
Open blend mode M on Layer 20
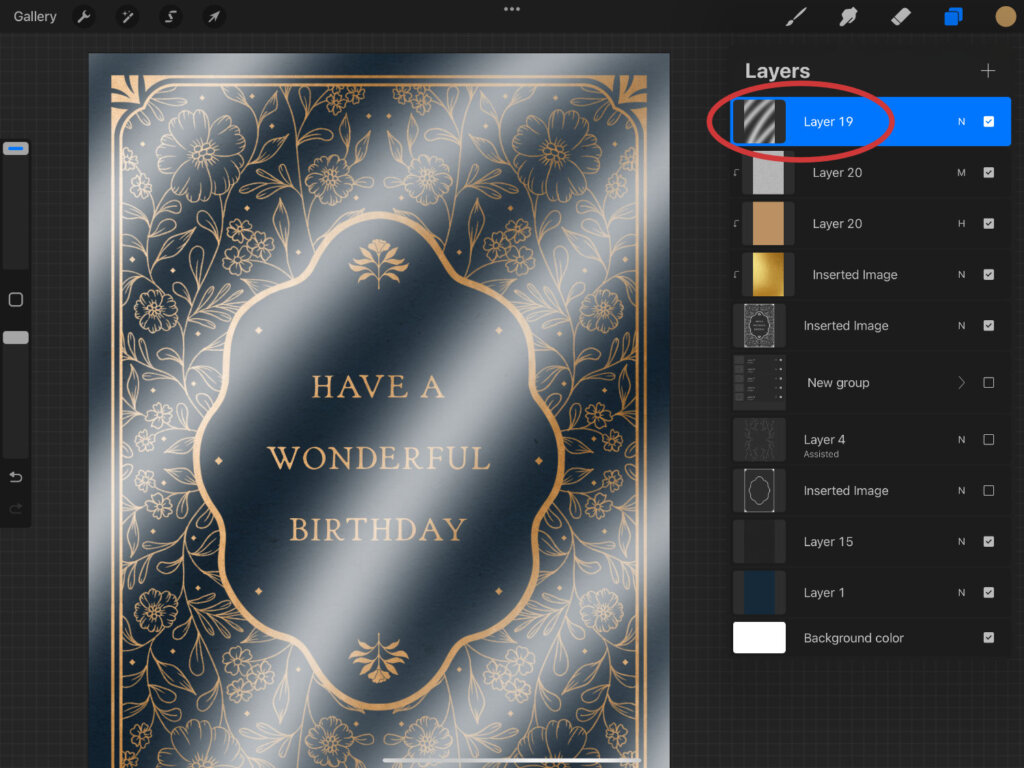click(x=961, y=173)
